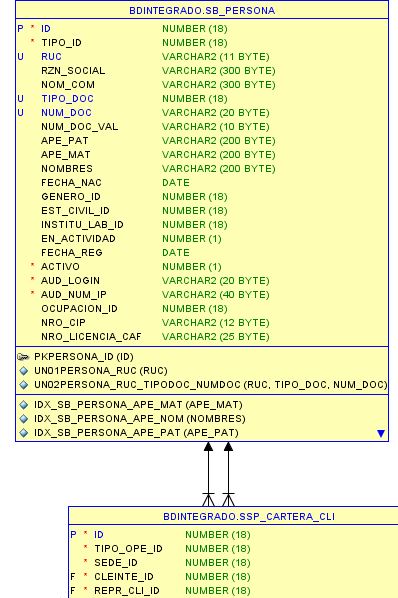Image resolution: width=398 pixels, height=598 pixels.
Task: Click the IDX_SB_PERSONA_APE_MAT index diamond icon
Action: [24, 405]
